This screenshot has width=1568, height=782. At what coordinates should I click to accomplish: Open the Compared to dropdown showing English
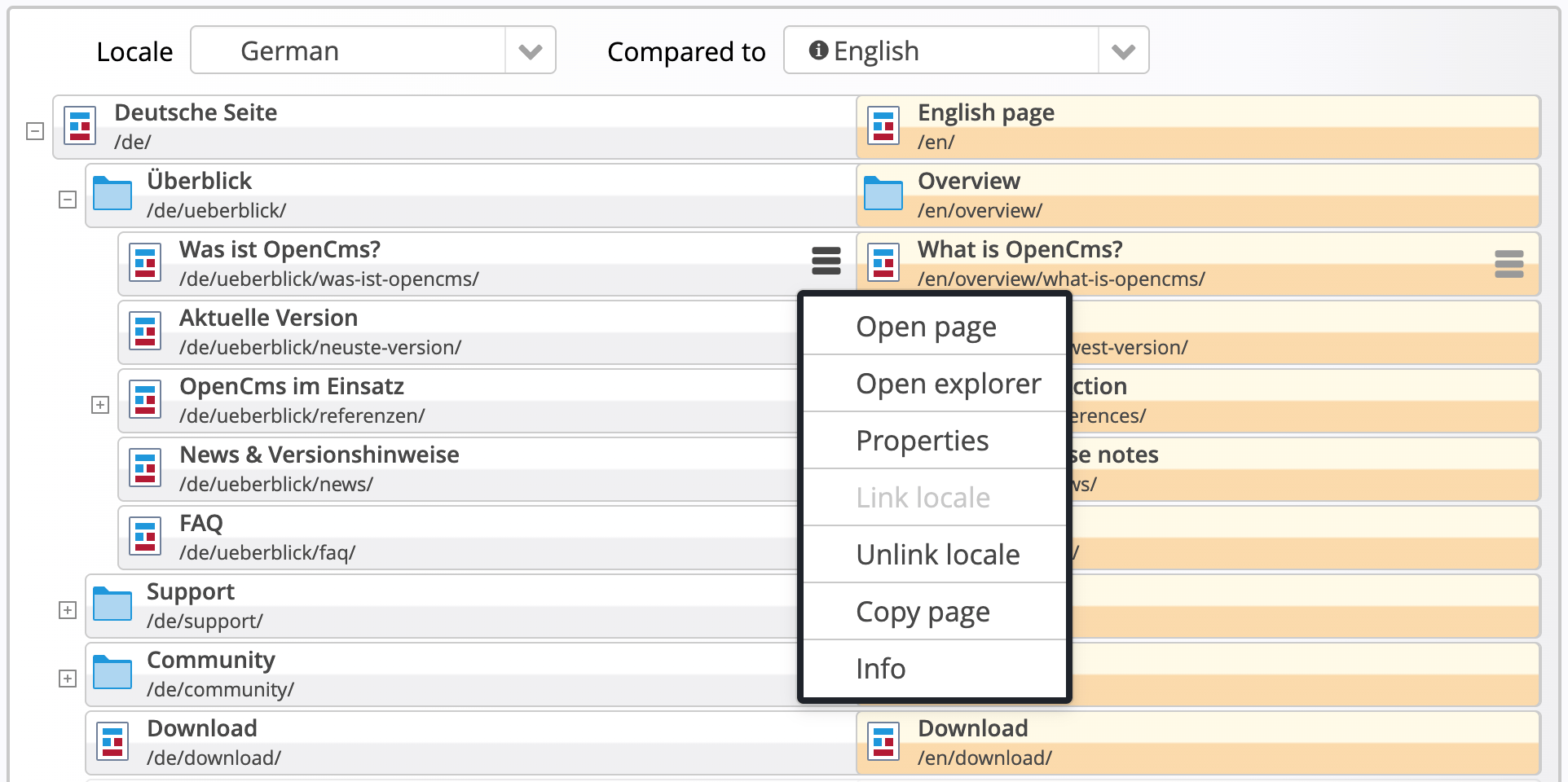tap(1124, 51)
